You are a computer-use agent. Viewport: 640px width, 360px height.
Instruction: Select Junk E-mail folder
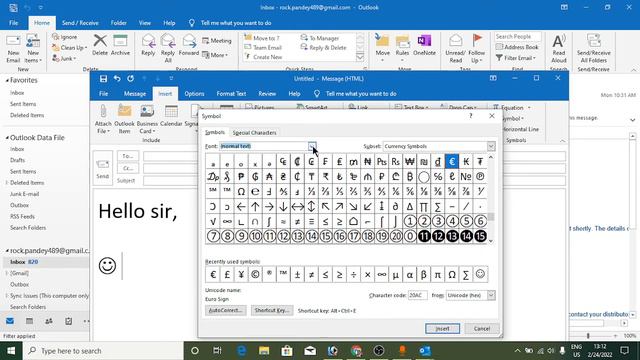pos(24,194)
